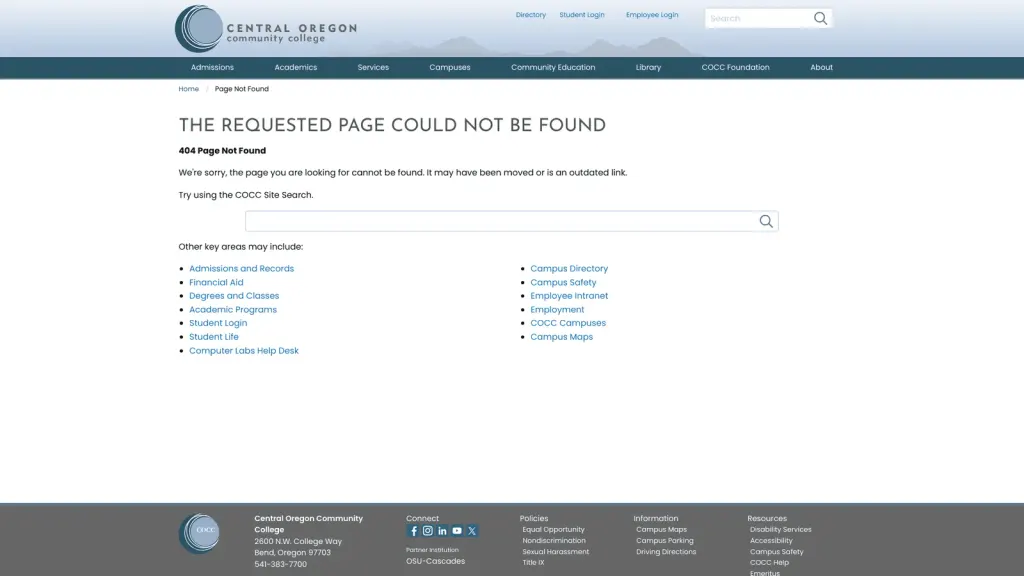Open COCC Help footer link
The height and width of the screenshot is (576, 1024).
pyautogui.click(x=769, y=562)
